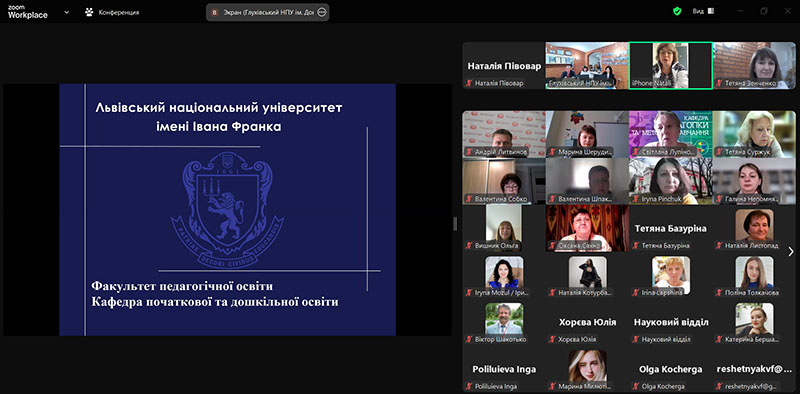The width and height of the screenshot is (800, 394).
Task: Select Андрій Литвинов's video thumbnail
Action: 504,134
